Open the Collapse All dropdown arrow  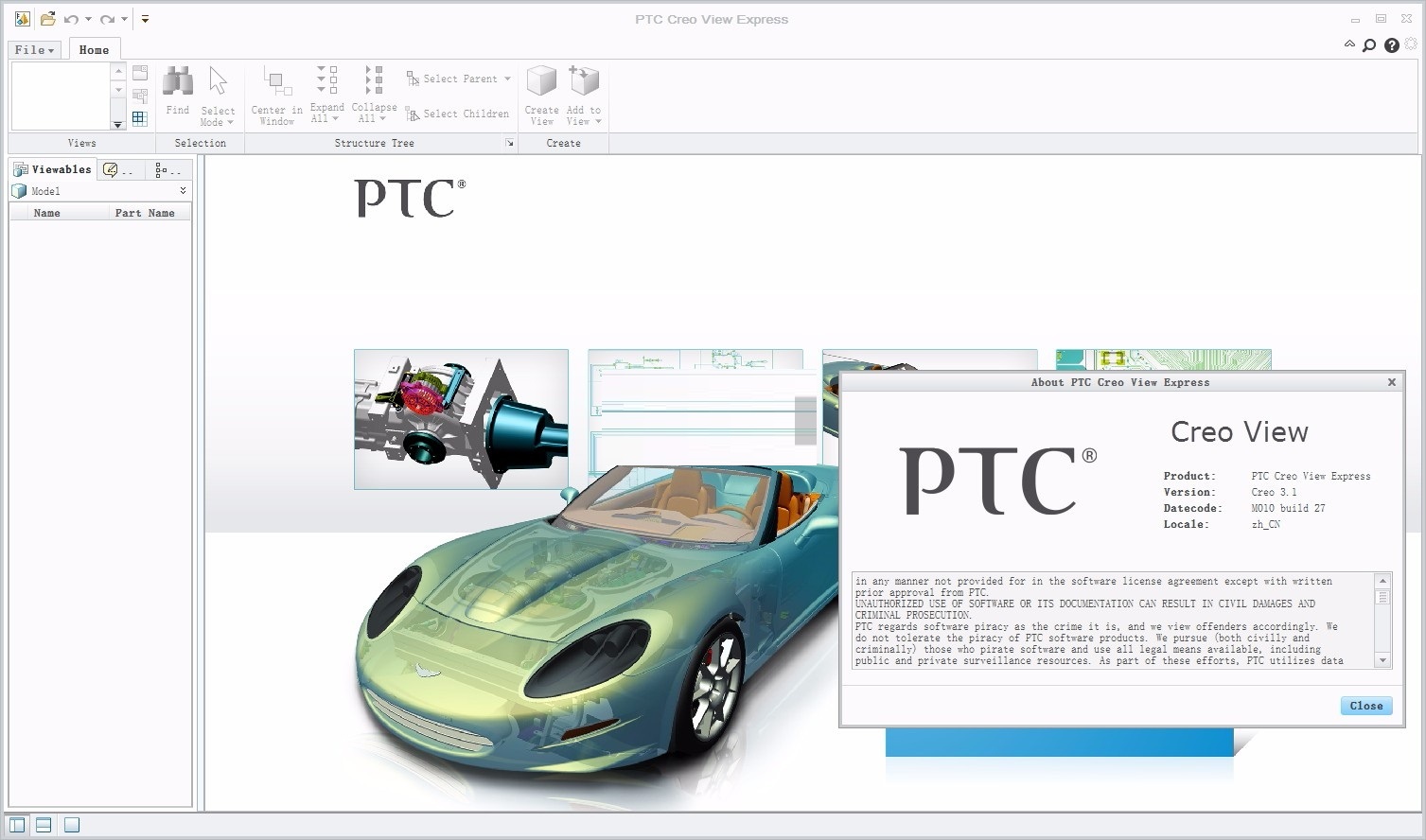point(382,118)
